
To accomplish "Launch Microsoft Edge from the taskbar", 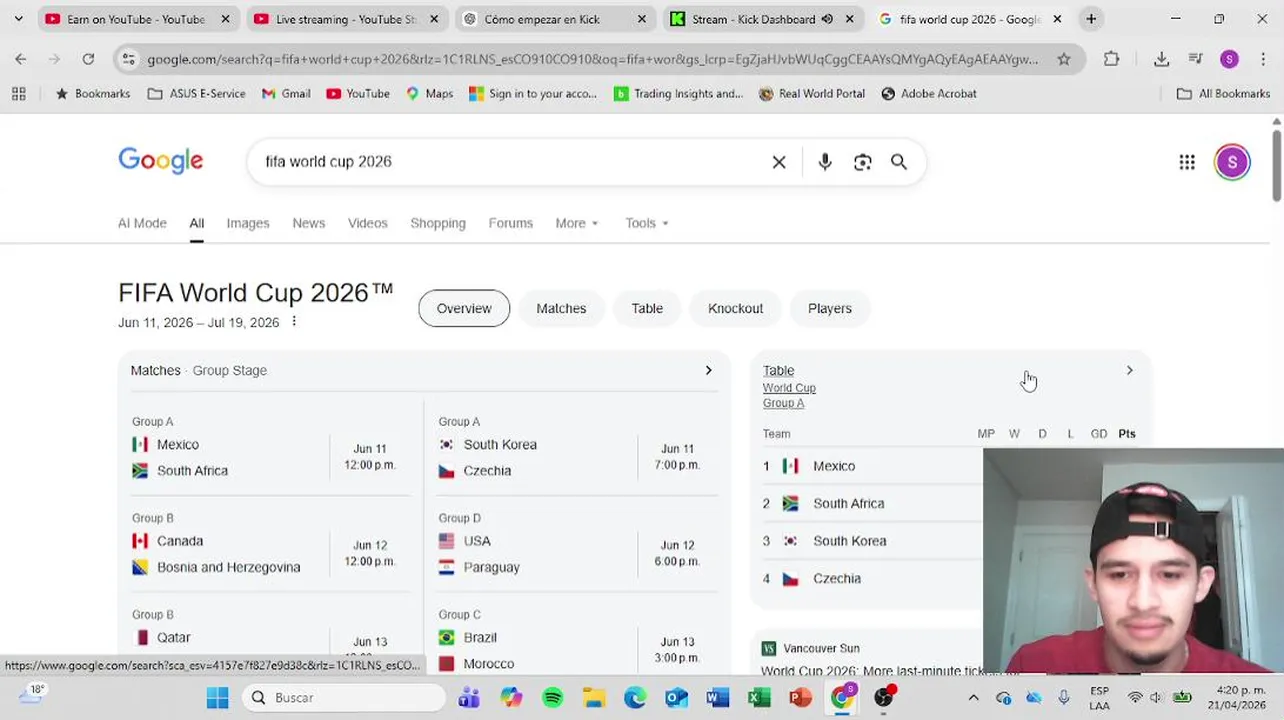I will 635,697.
